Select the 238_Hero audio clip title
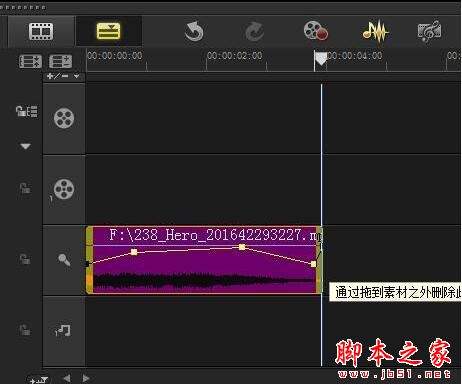The image size is (462, 385). point(215,235)
